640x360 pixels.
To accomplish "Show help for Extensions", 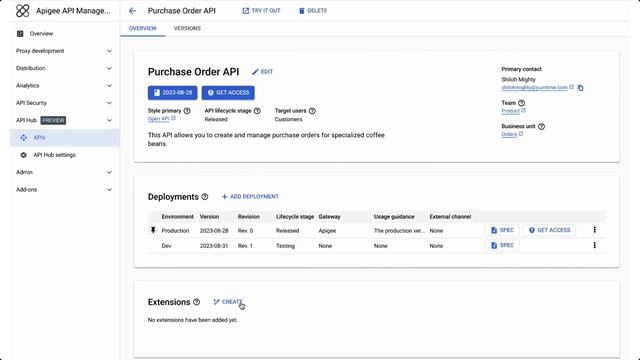I will click(x=197, y=302).
